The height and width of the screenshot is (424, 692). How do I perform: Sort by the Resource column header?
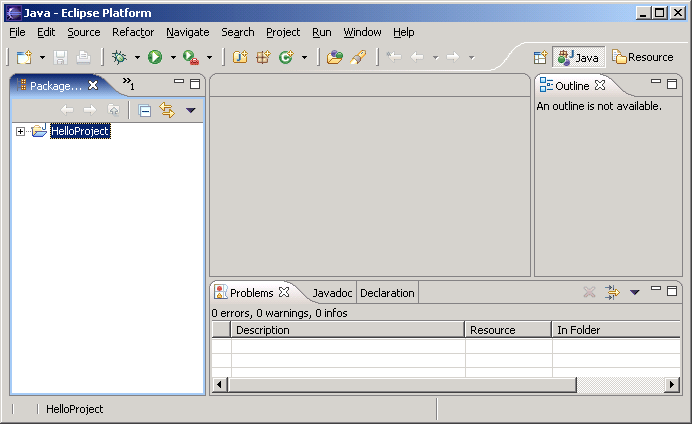pyautogui.click(x=508, y=330)
